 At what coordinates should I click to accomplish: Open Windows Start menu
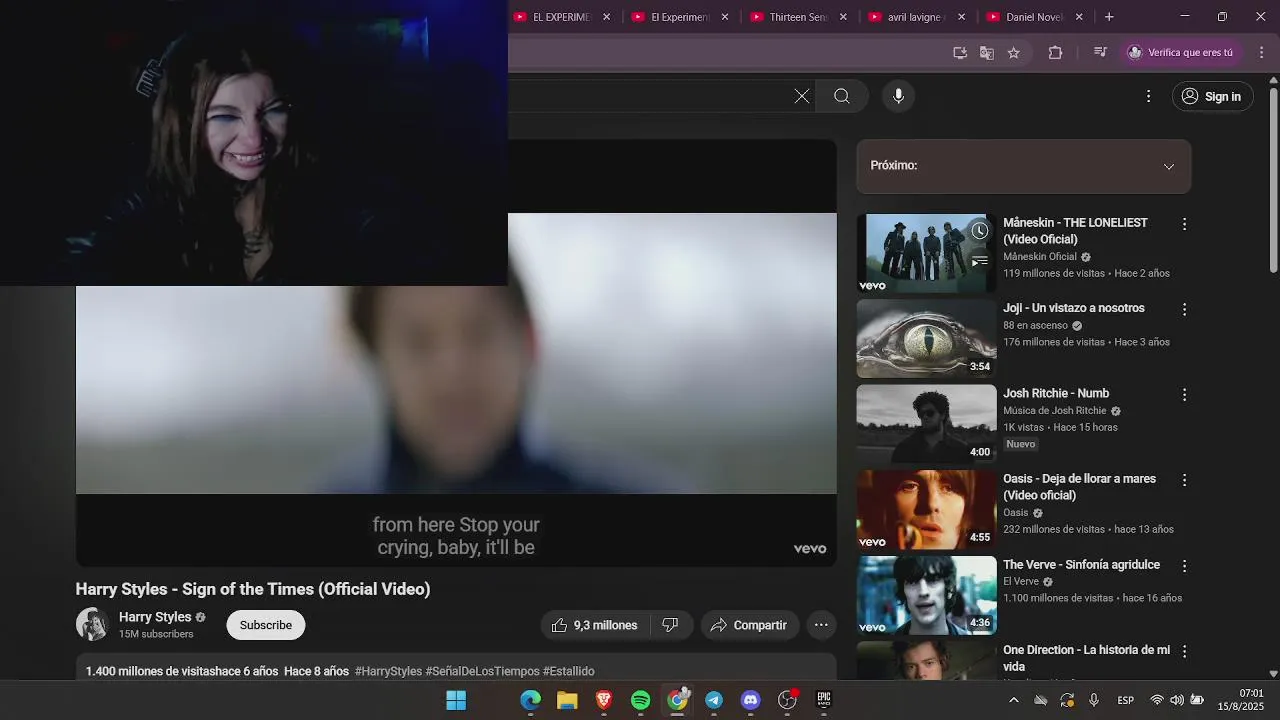coord(456,700)
